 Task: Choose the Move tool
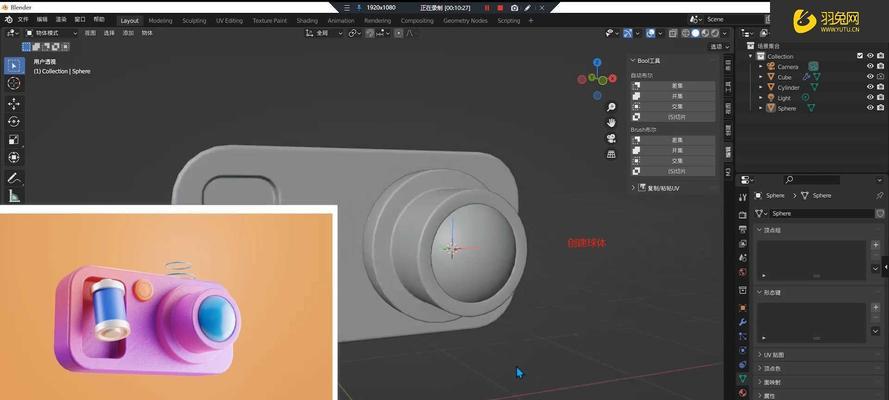[14, 104]
